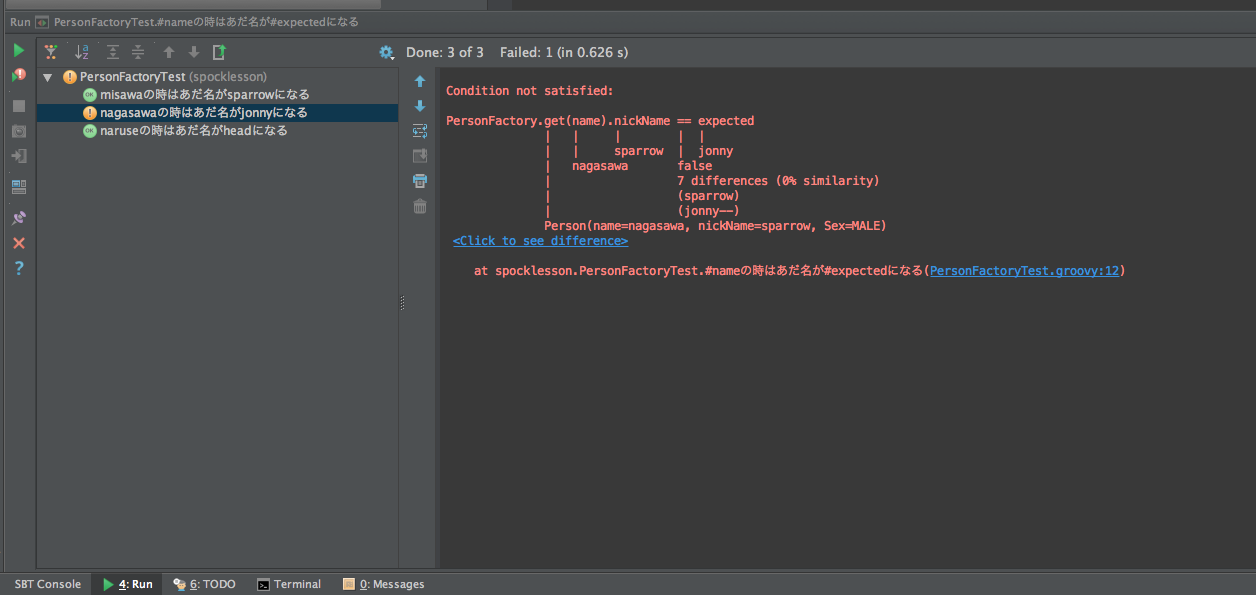Viewport: 1256px width, 595px height.
Task: Open help via the question mark icon
Action: [x=18, y=268]
